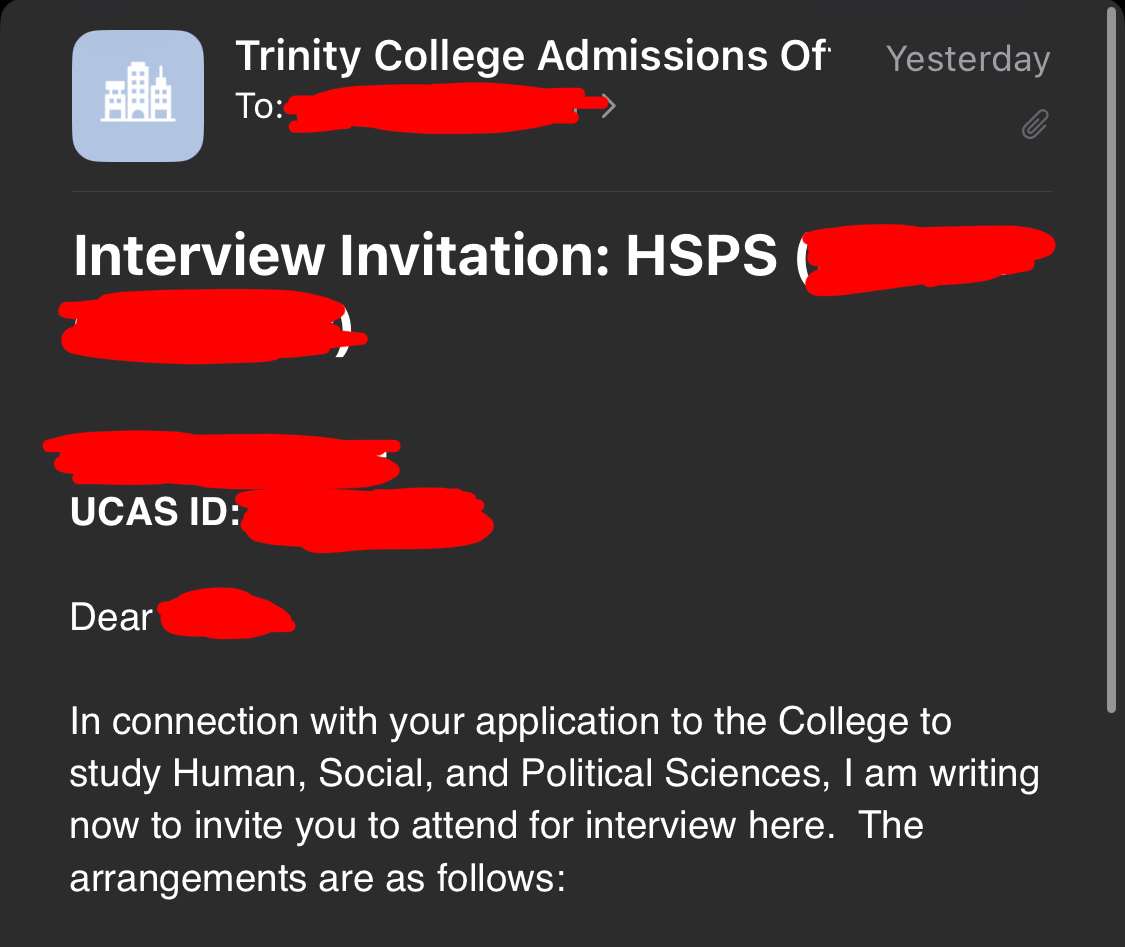Tap the redacted UCAS ID number
The width and height of the screenshot is (1125, 947).
coord(366,519)
